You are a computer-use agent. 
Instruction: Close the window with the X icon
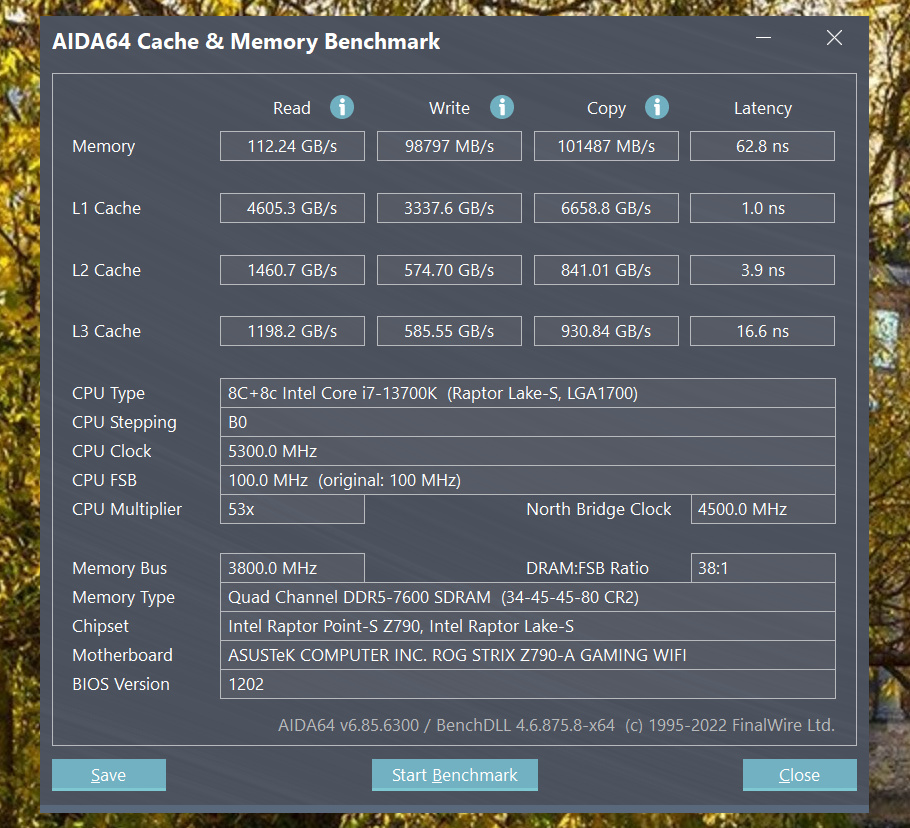tap(834, 38)
